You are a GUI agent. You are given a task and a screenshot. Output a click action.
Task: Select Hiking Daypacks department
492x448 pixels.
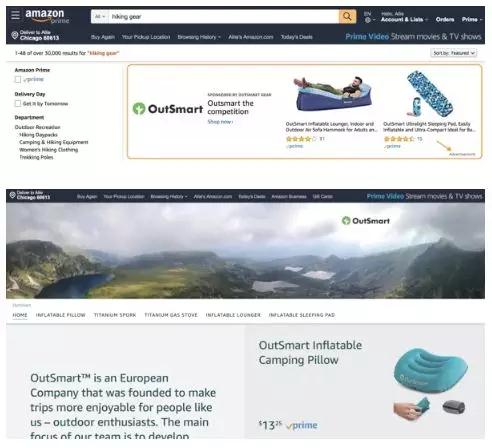click(x=38, y=135)
